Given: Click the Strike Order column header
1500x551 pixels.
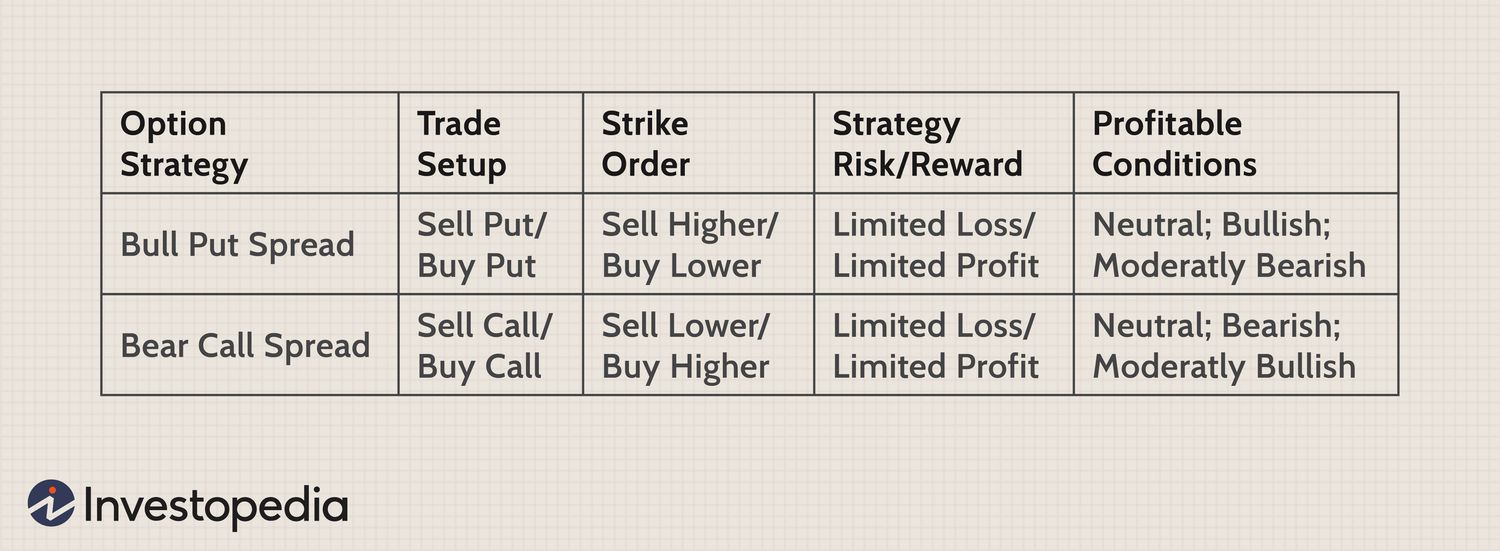Looking at the screenshot, I should (x=699, y=143).
